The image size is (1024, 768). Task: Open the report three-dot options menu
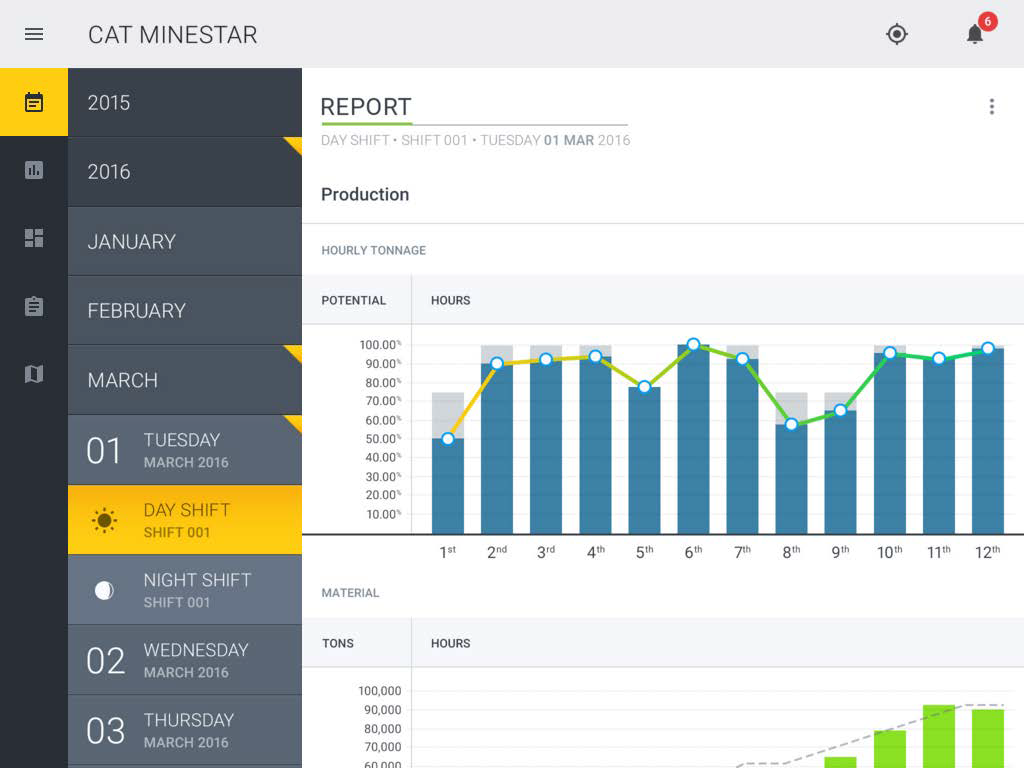(991, 107)
